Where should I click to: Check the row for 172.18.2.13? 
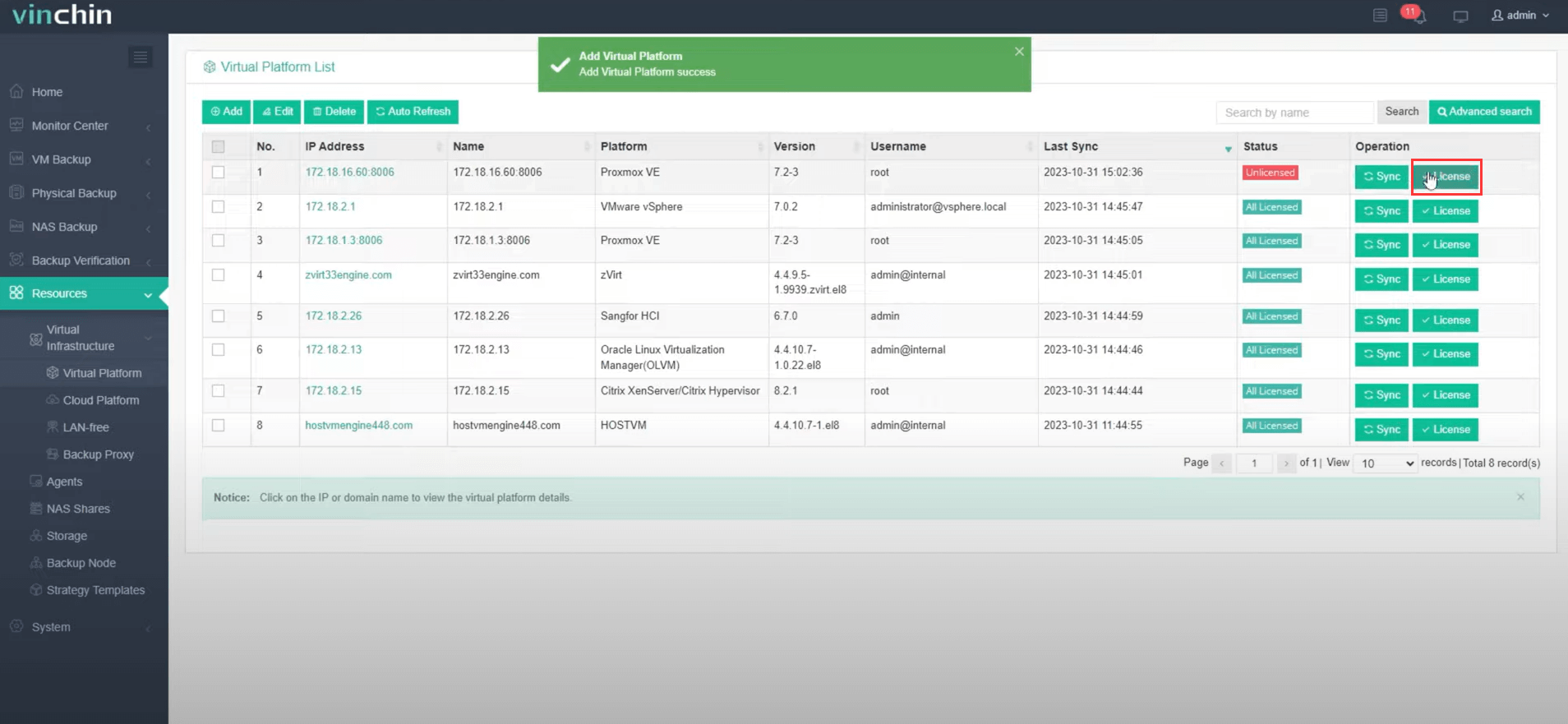[218, 350]
